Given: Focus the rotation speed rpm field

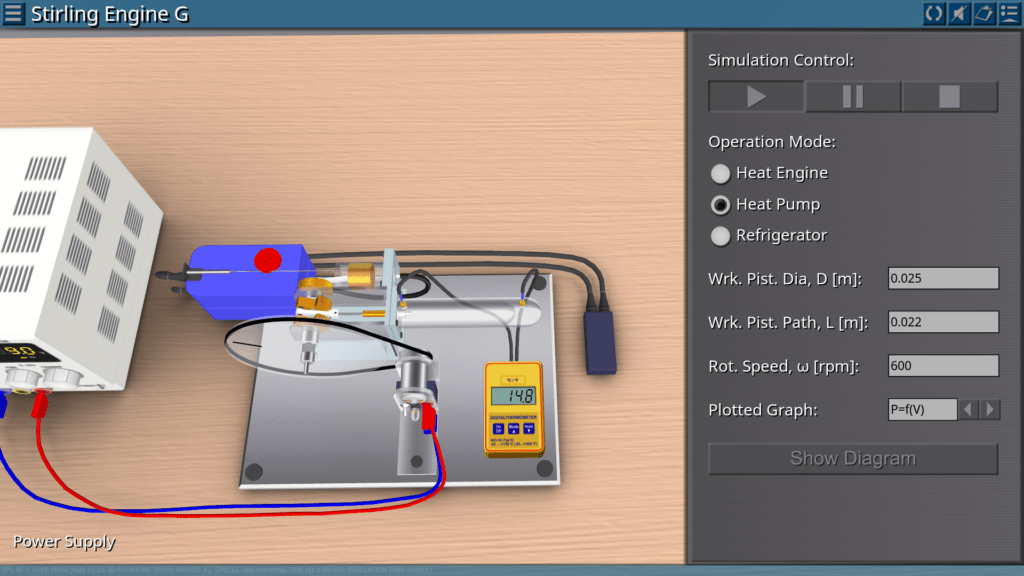Looking at the screenshot, I should 943,366.
